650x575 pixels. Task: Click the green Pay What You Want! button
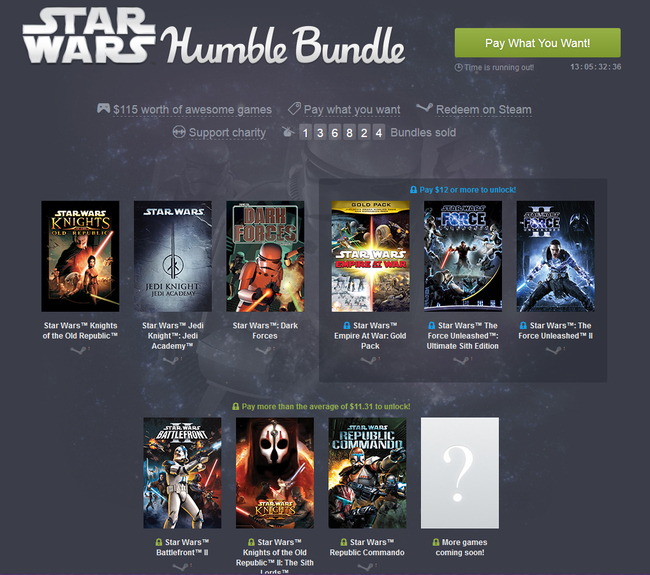(538, 43)
